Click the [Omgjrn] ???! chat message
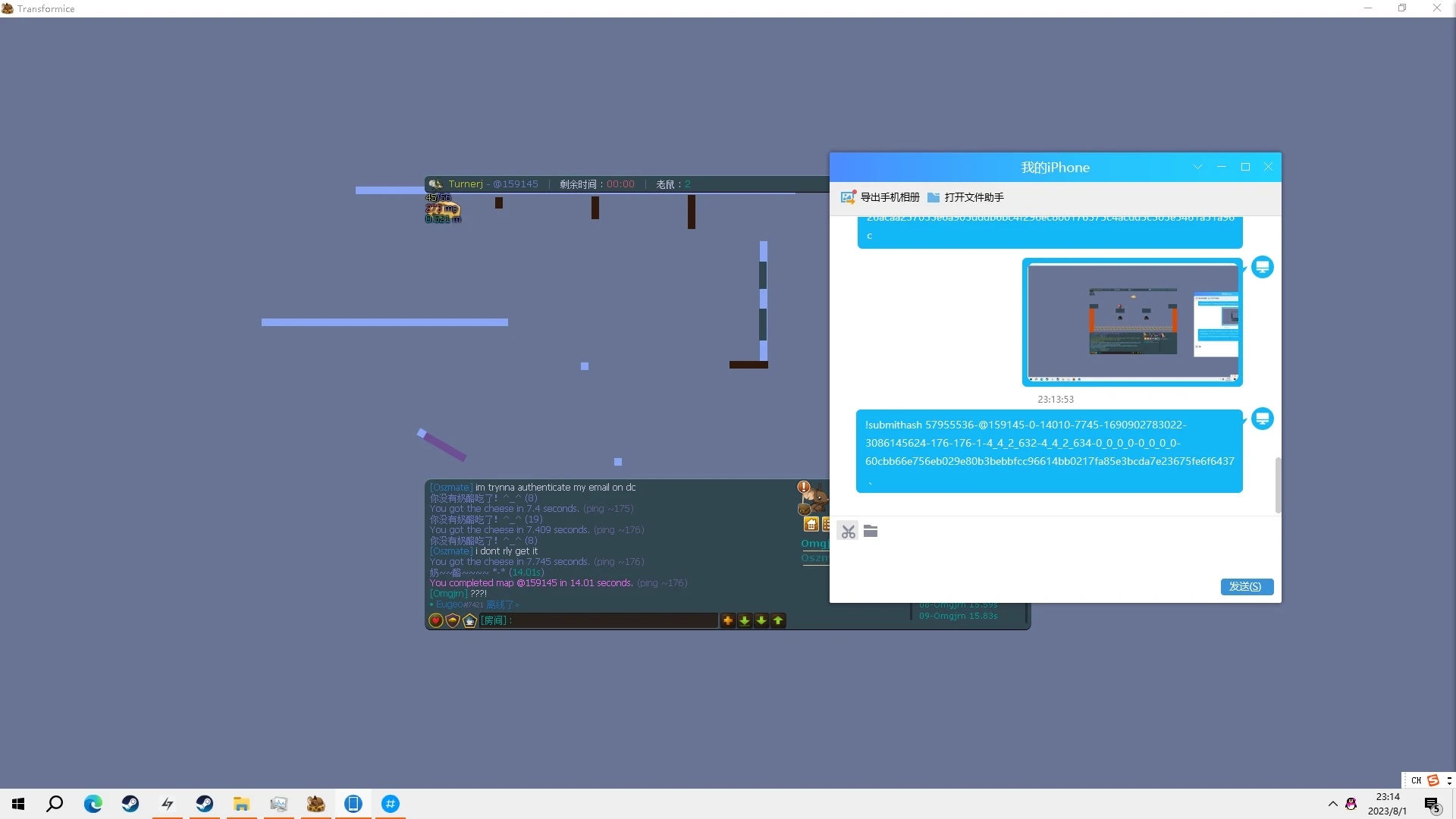Screen dimensions: 1456x819 458,594
